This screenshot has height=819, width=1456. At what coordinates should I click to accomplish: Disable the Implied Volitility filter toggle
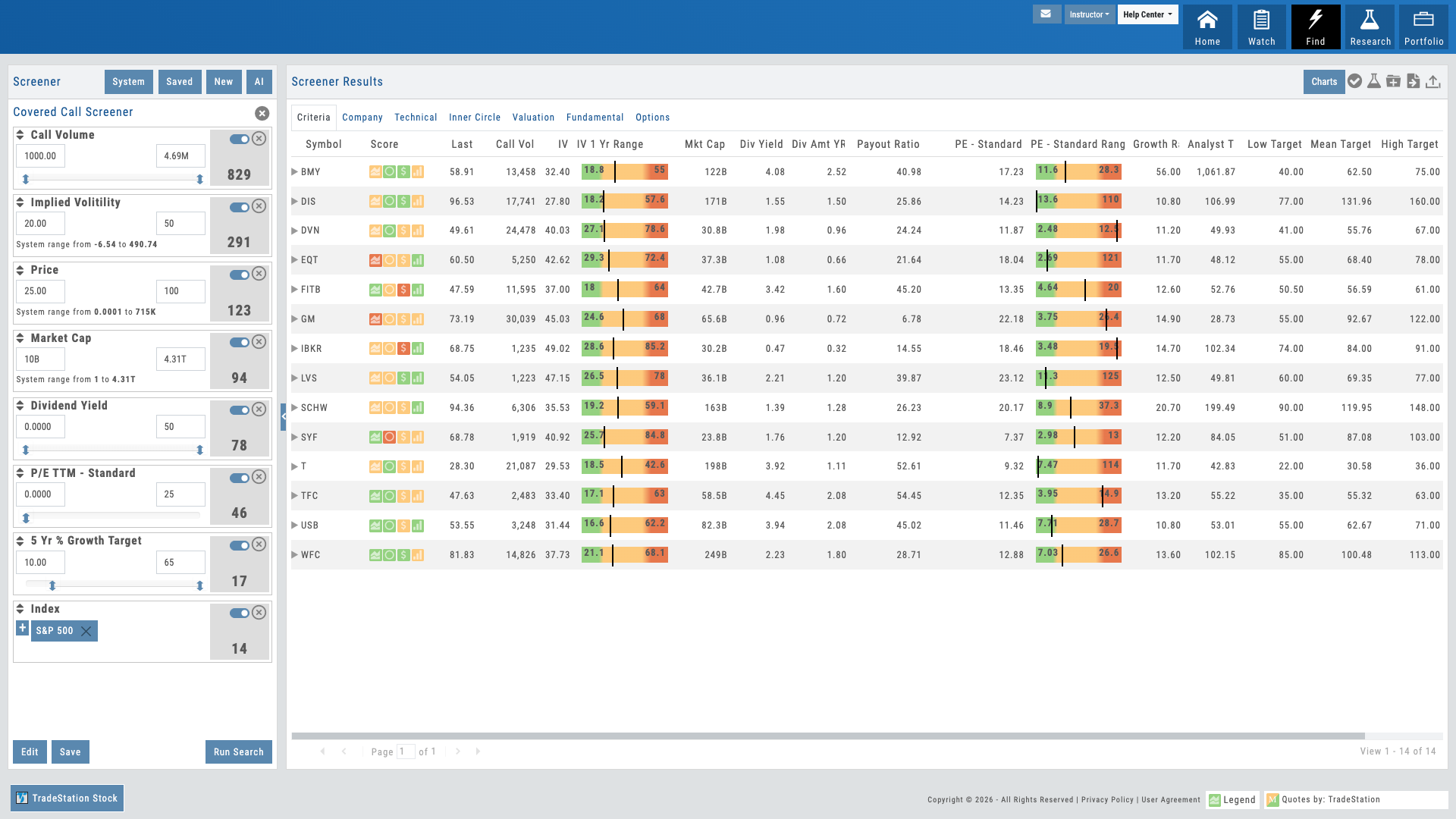coord(240,206)
